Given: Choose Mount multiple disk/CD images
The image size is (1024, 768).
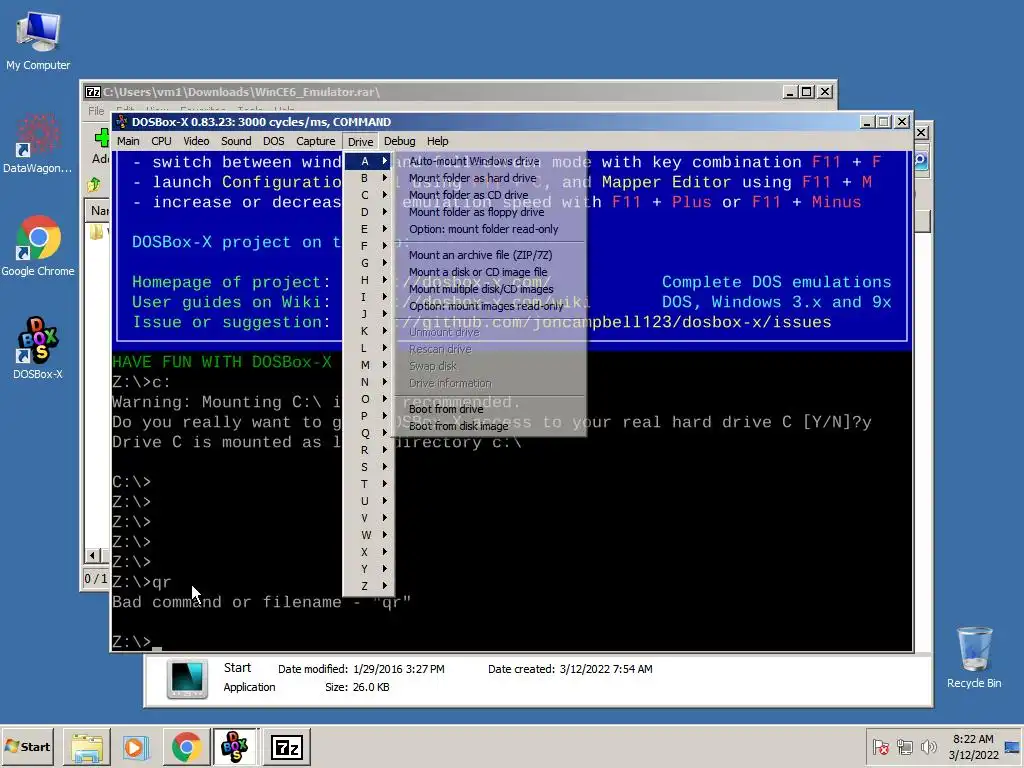Looking at the screenshot, I should (x=490, y=289).
